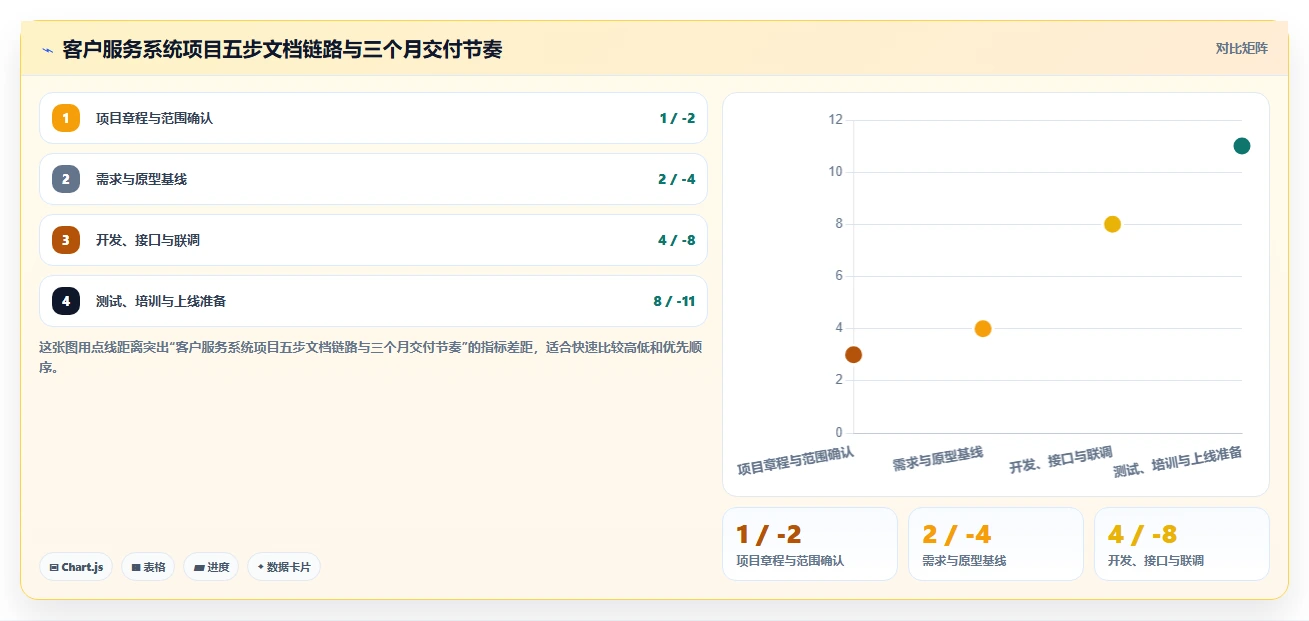1309x621 pixels.
Task: Click the 项目章程与范围确认 x-axis label
Action: coord(796,461)
